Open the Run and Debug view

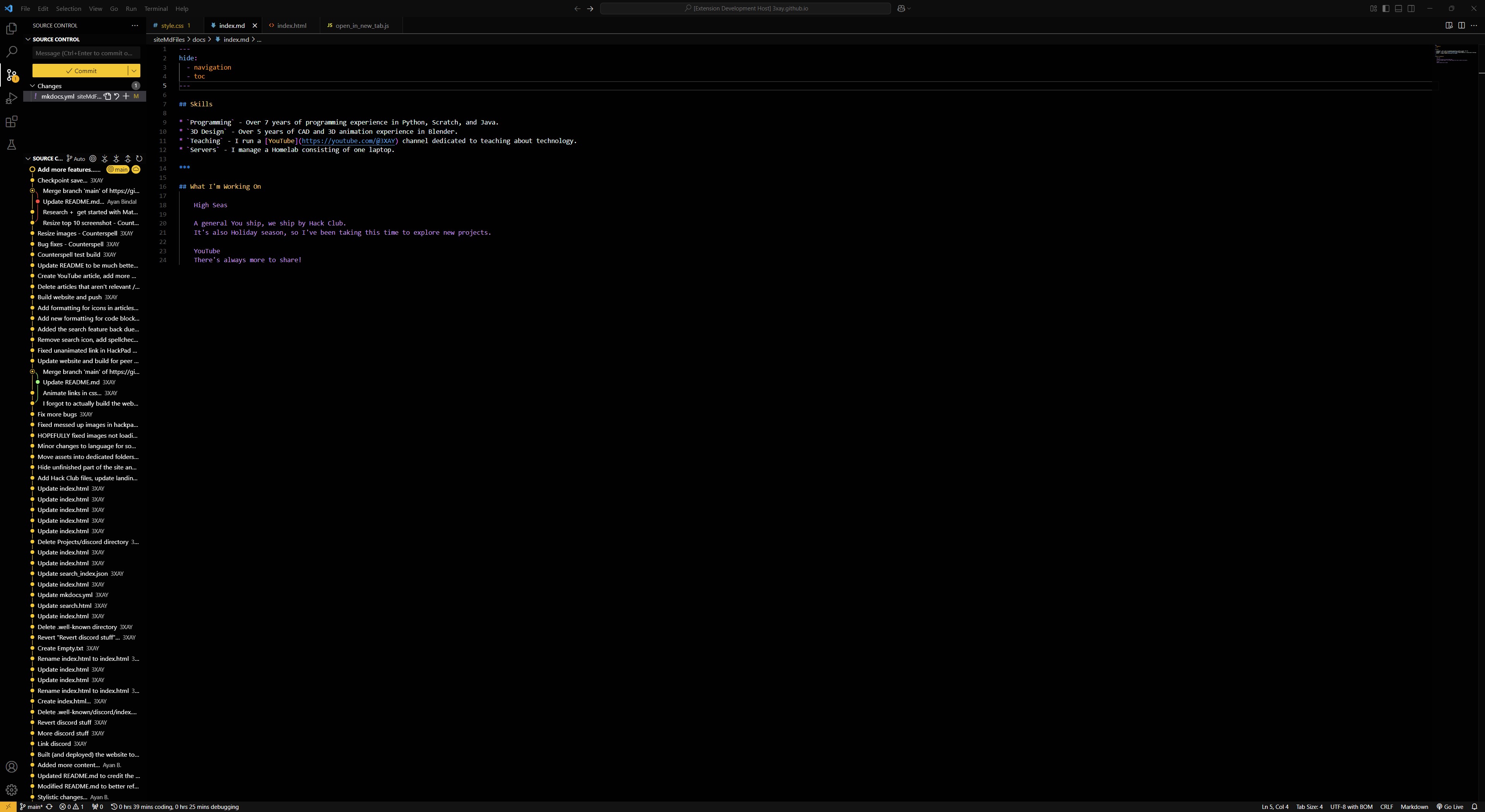(11, 99)
